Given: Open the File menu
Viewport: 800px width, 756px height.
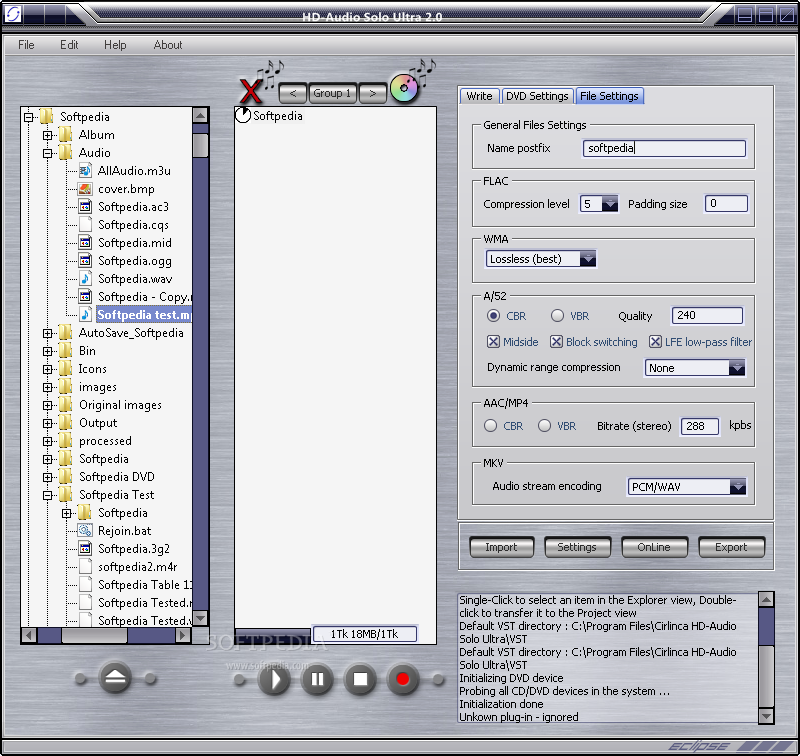Looking at the screenshot, I should point(26,45).
